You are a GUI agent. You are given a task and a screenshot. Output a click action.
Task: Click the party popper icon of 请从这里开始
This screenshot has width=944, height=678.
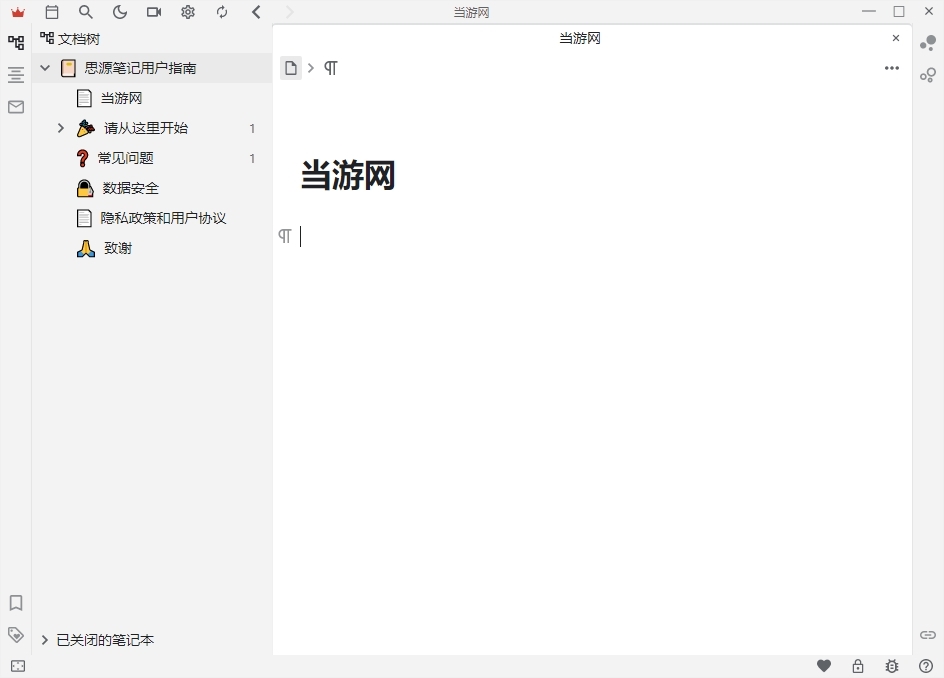tap(85, 128)
